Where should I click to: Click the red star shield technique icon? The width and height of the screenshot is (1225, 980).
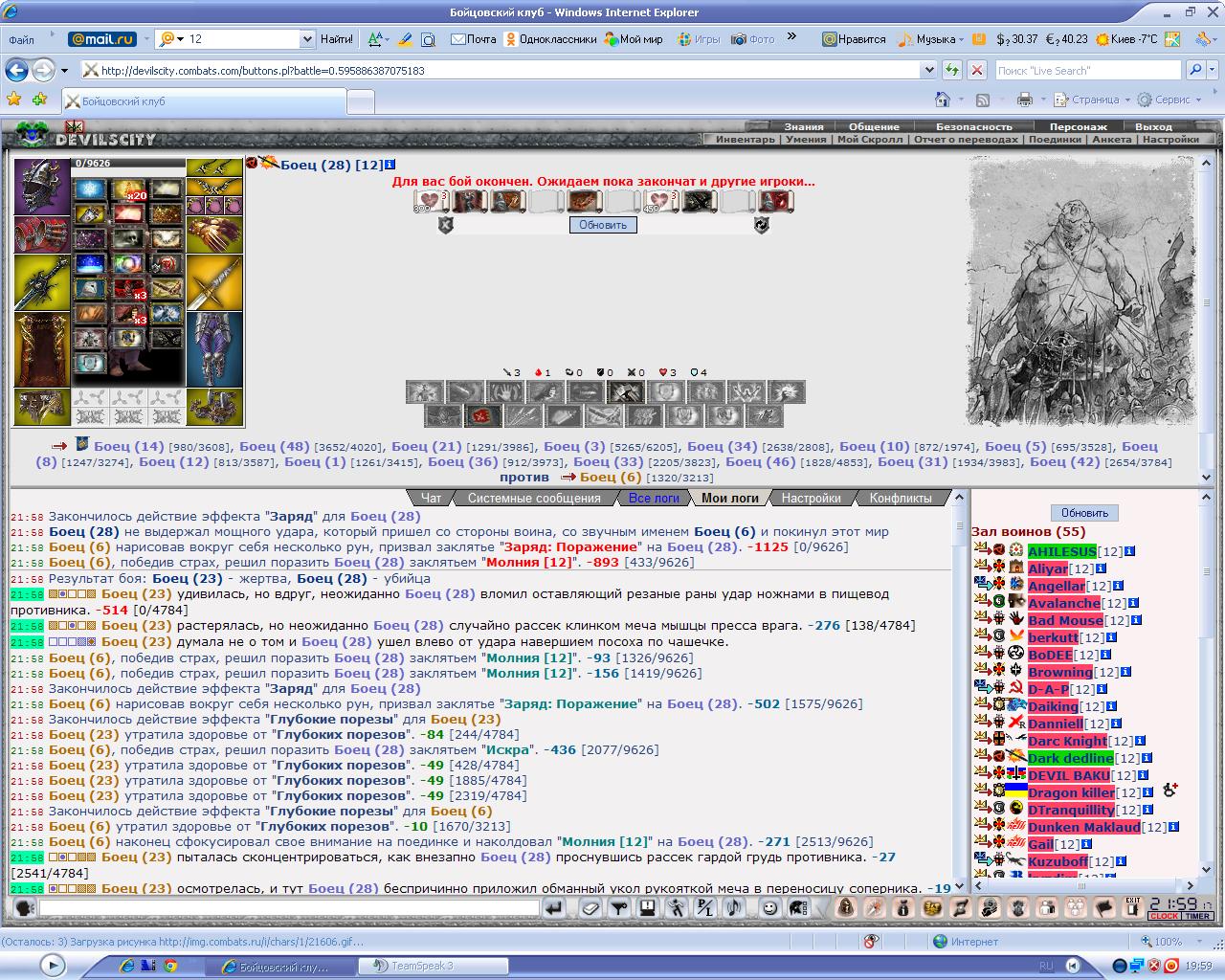(482, 415)
